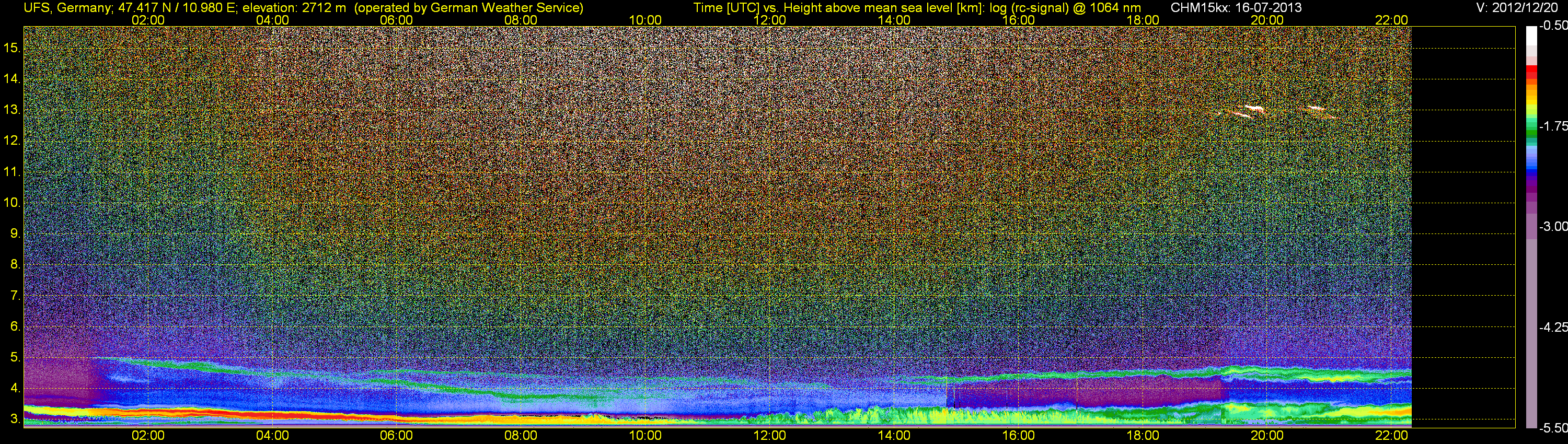This screenshot has width=1568, height=444.
Task: Click the red band of the color scale
Action: point(1531,70)
